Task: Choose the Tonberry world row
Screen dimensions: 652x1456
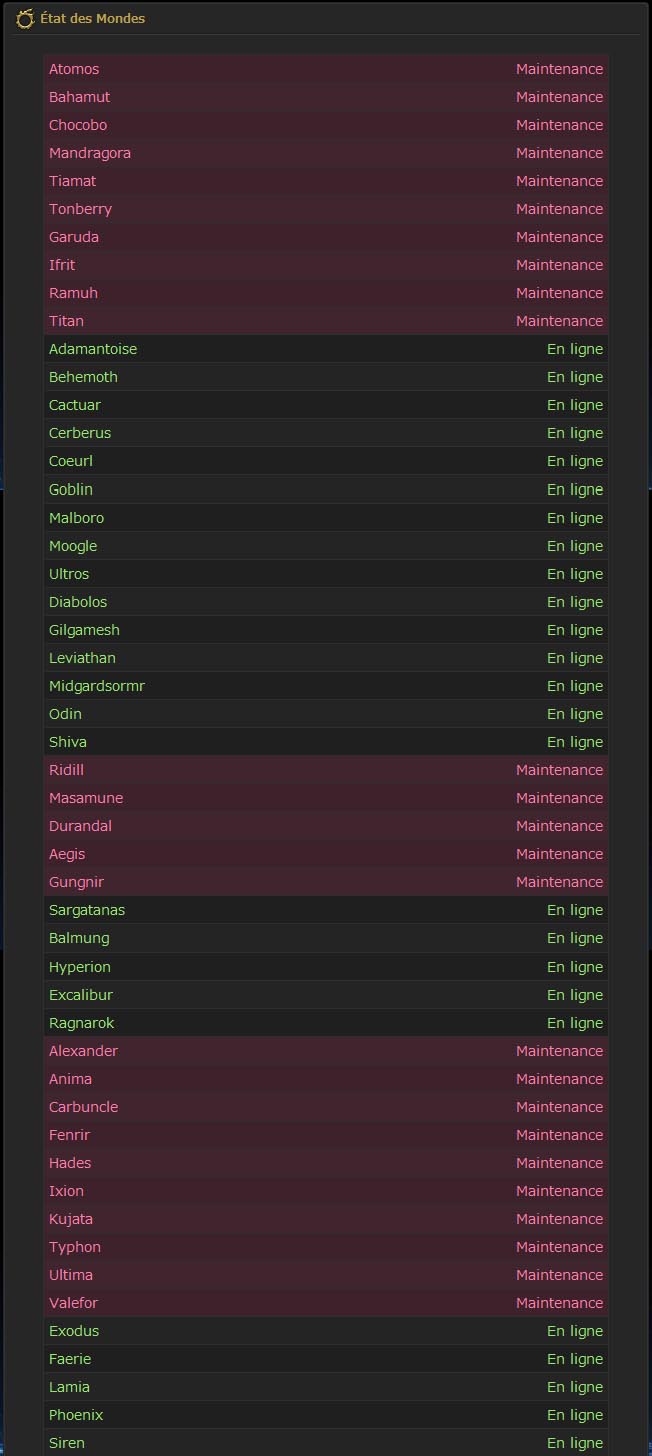Action: coord(326,209)
